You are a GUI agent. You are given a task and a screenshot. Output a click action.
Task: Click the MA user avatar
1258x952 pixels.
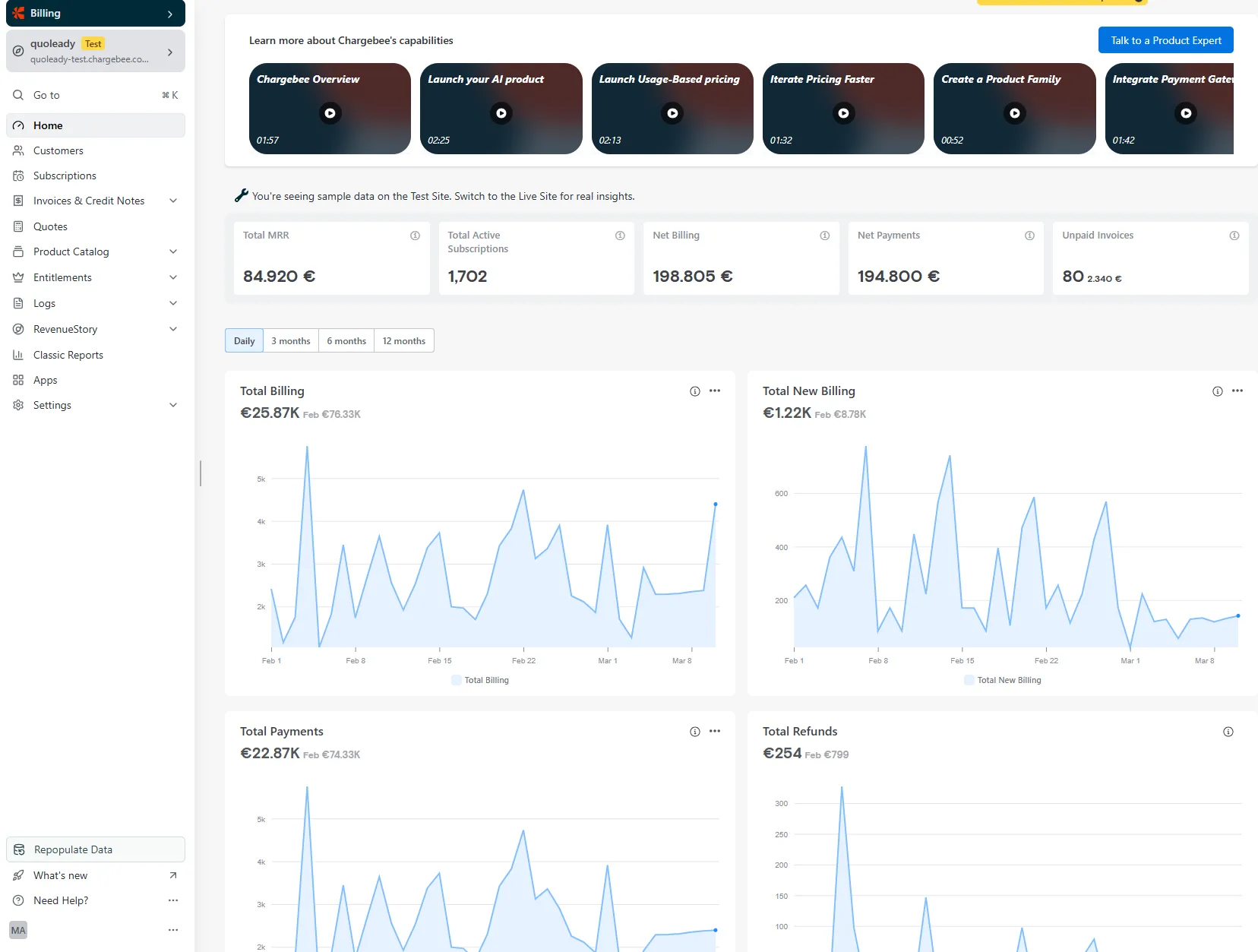18,930
